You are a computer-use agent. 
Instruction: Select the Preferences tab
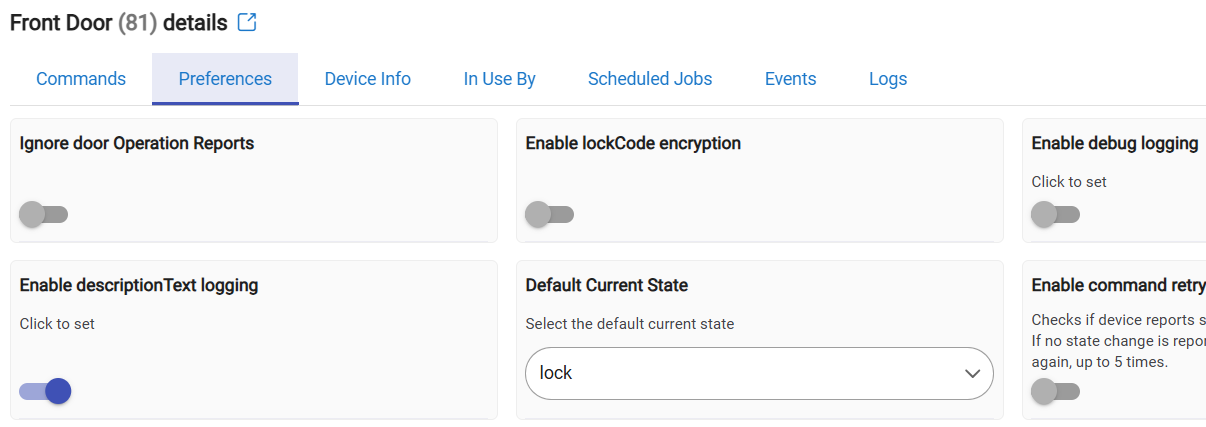pyautogui.click(x=225, y=79)
